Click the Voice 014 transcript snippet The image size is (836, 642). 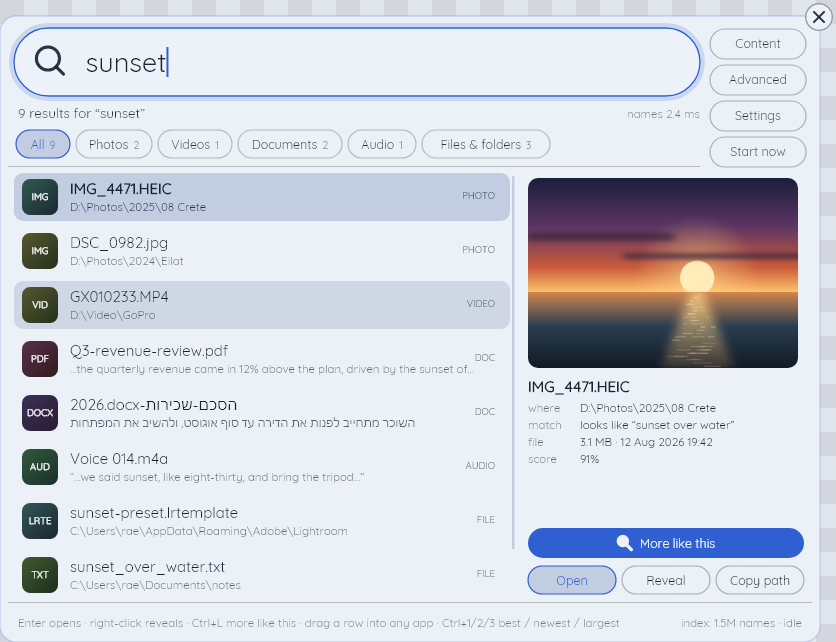pos(217,477)
